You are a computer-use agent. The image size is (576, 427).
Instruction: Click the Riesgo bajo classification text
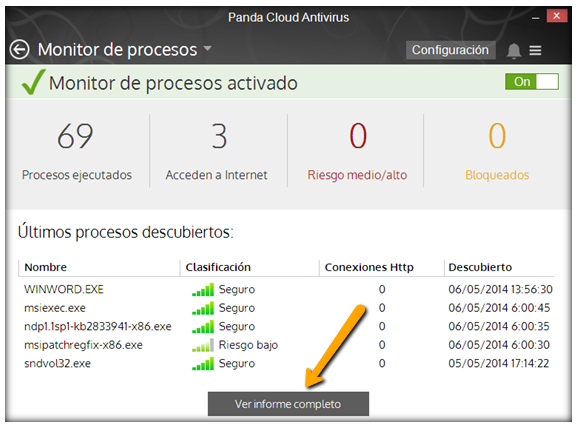pyautogui.click(x=248, y=345)
